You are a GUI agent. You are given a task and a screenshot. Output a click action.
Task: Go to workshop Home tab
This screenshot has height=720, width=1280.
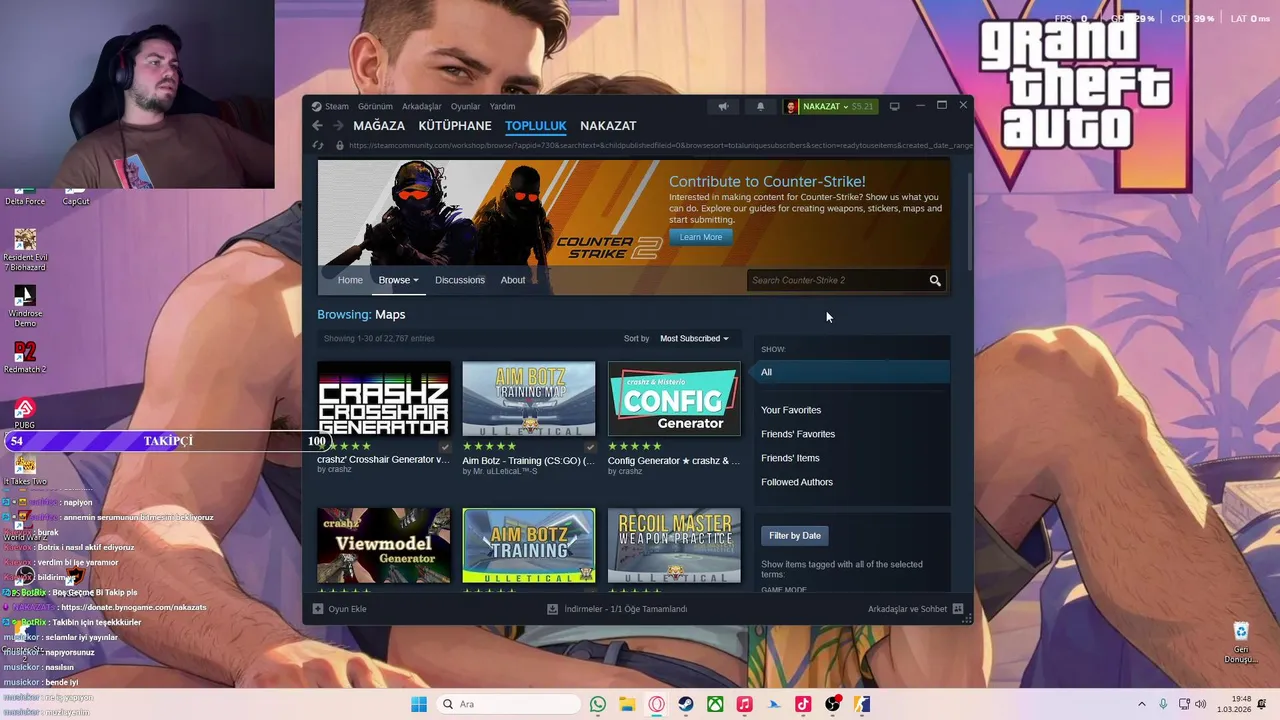pyautogui.click(x=350, y=280)
